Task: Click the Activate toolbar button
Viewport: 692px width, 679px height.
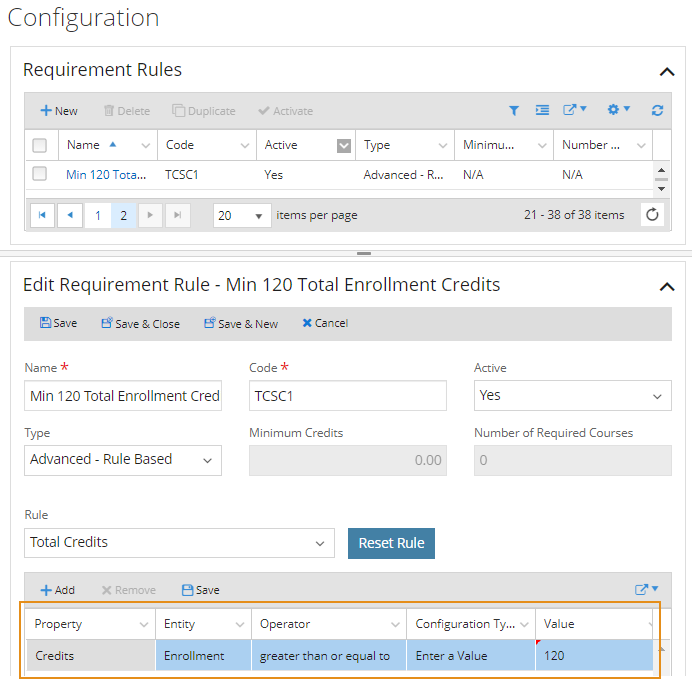Action: tap(286, 111)
